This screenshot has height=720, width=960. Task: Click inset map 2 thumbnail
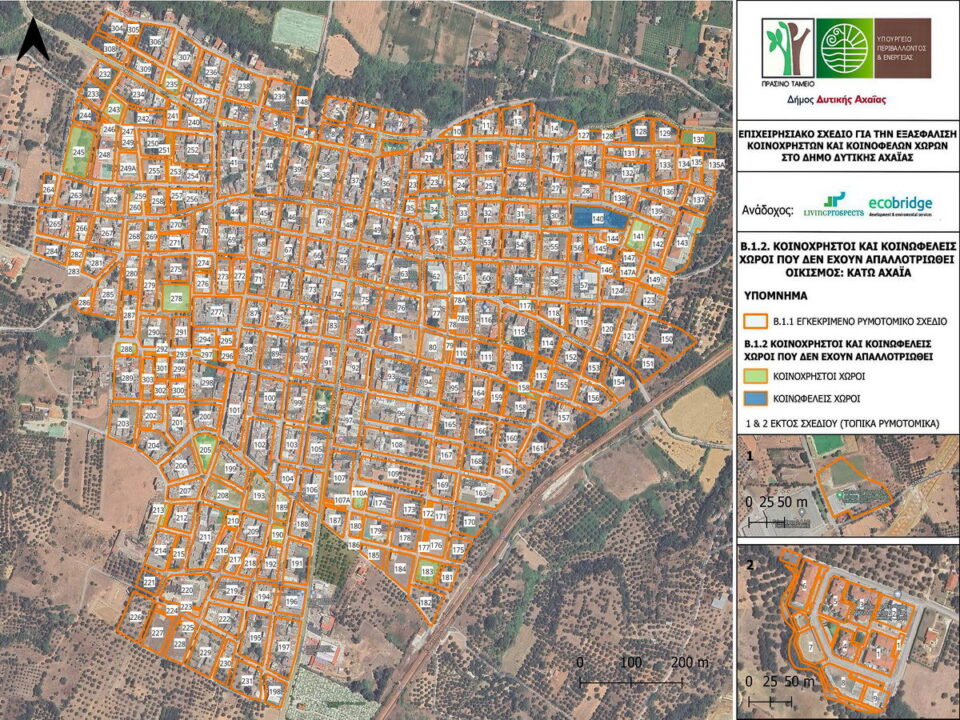point(847,629)
